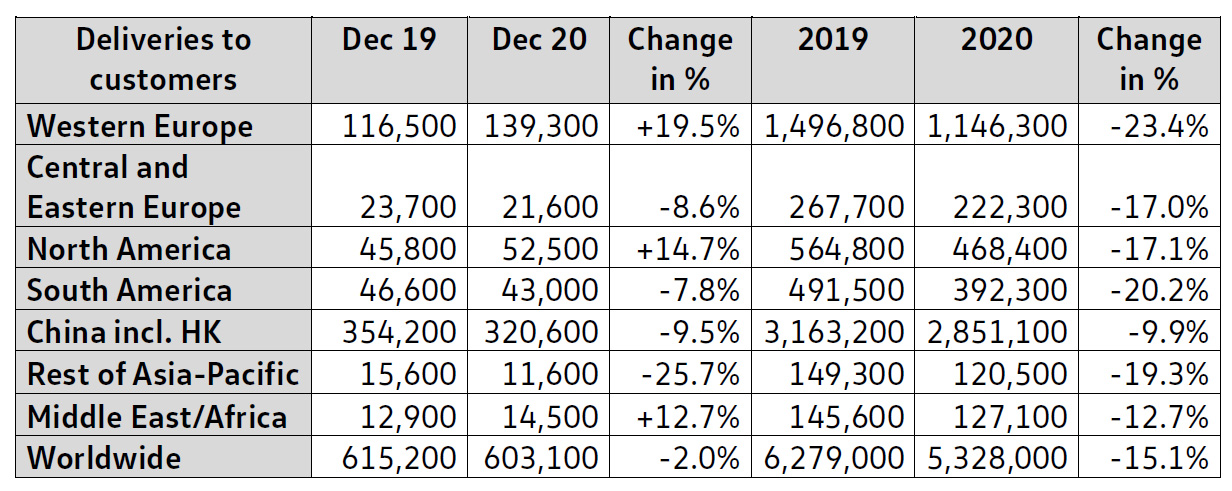Screen dimensions: 1232x491
Task: Click the 'Rest of Asia-Pacific' row label
Action: click(x=163, y=374)
